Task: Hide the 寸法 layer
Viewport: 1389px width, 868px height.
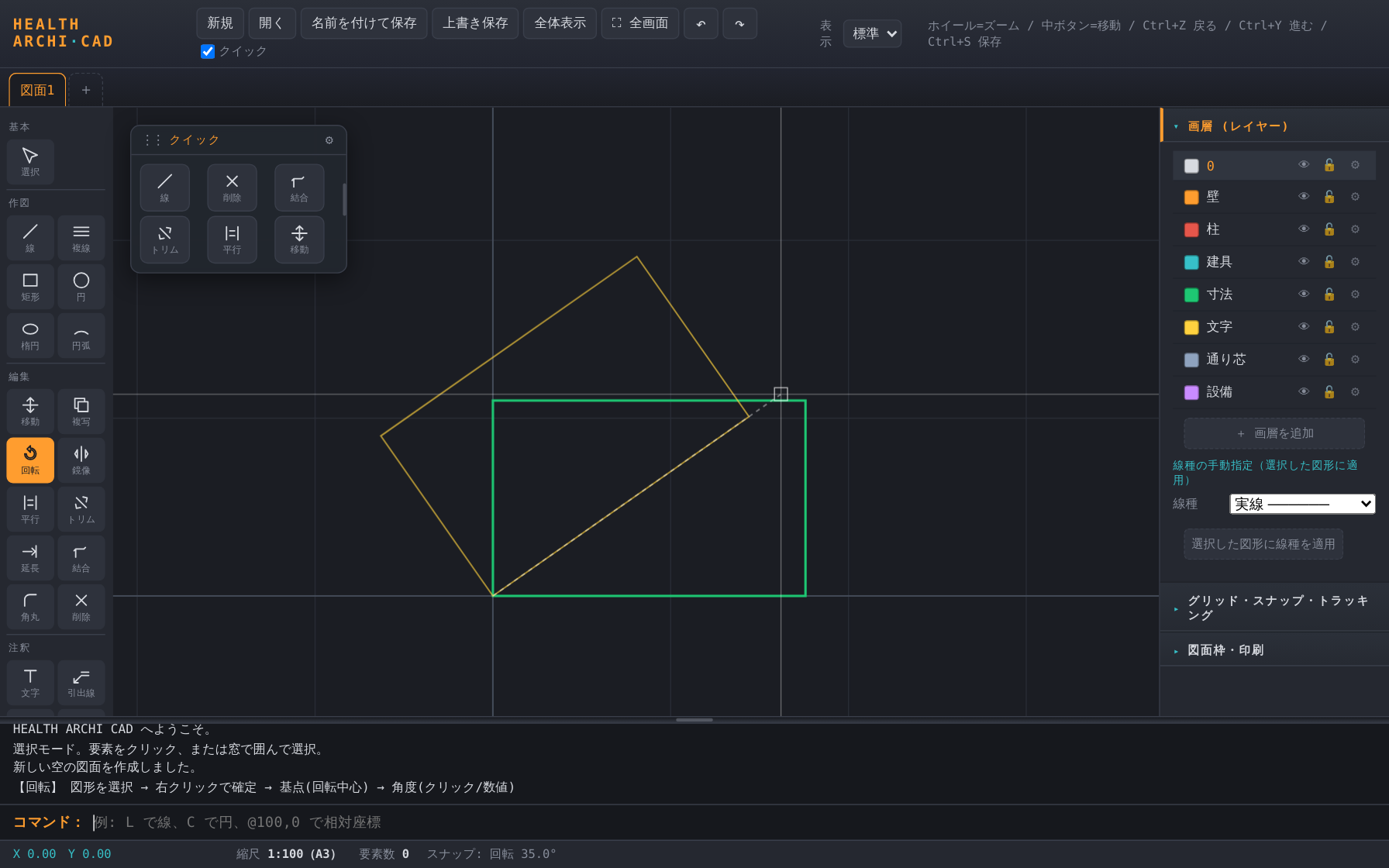Action: pyautogui.click(x=1304, y=294)
